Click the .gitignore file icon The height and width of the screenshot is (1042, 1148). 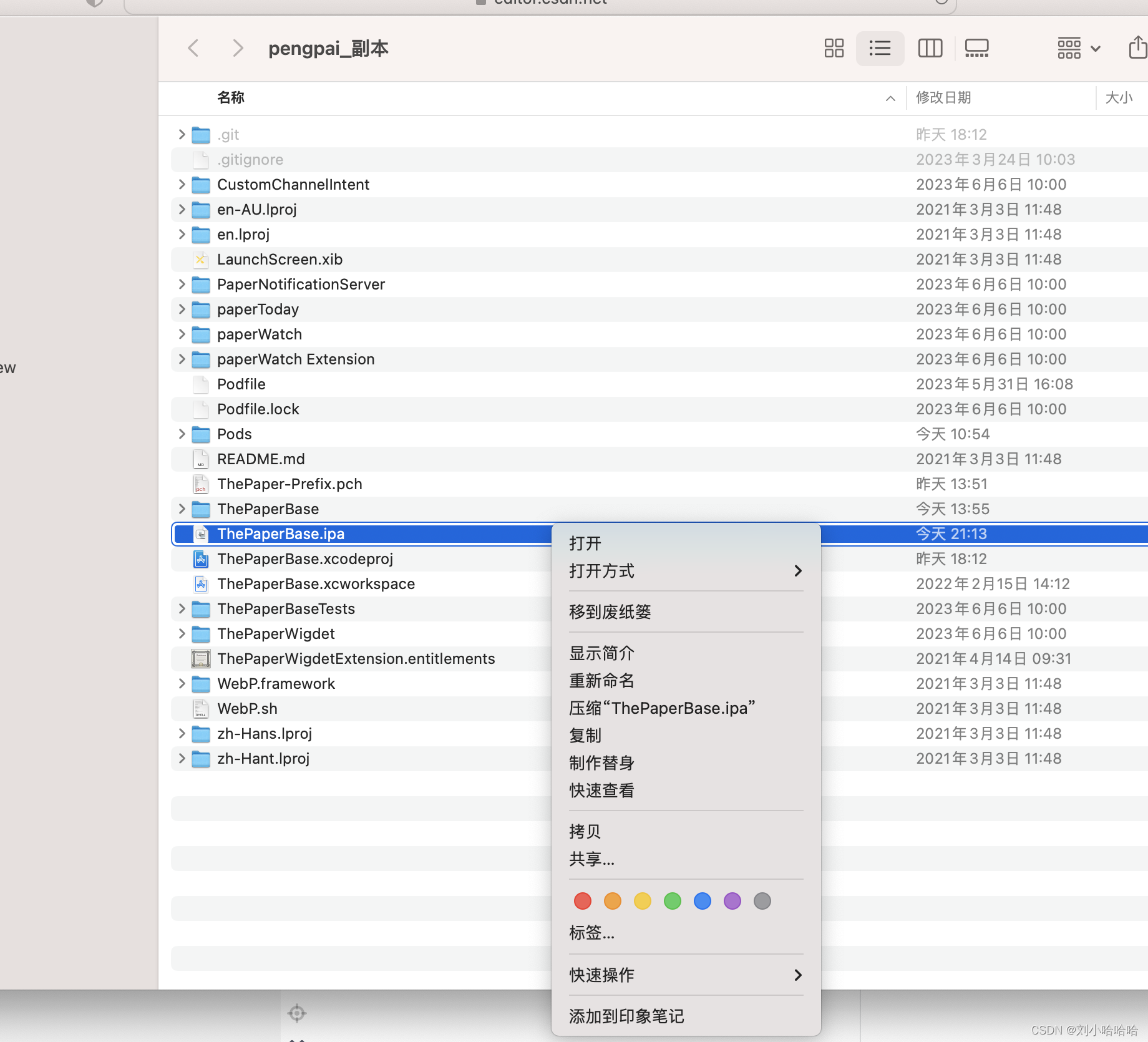point(200,160)
